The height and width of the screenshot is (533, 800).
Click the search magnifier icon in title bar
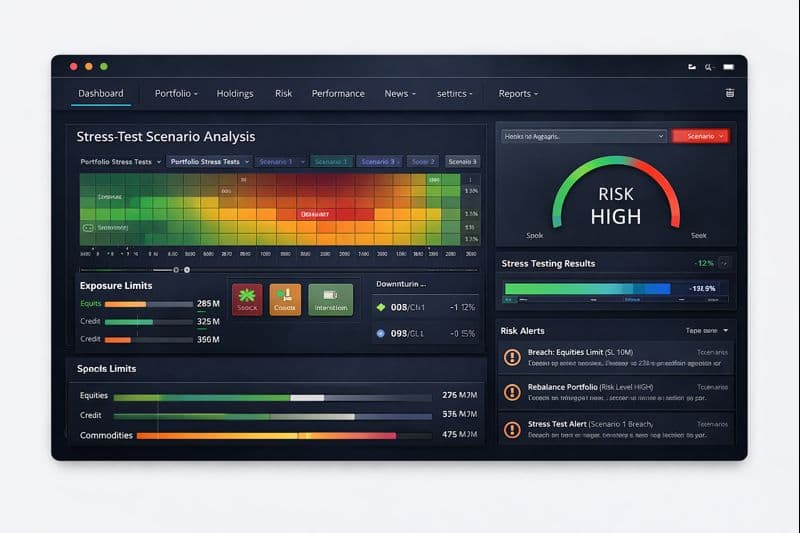coord(709,67)
